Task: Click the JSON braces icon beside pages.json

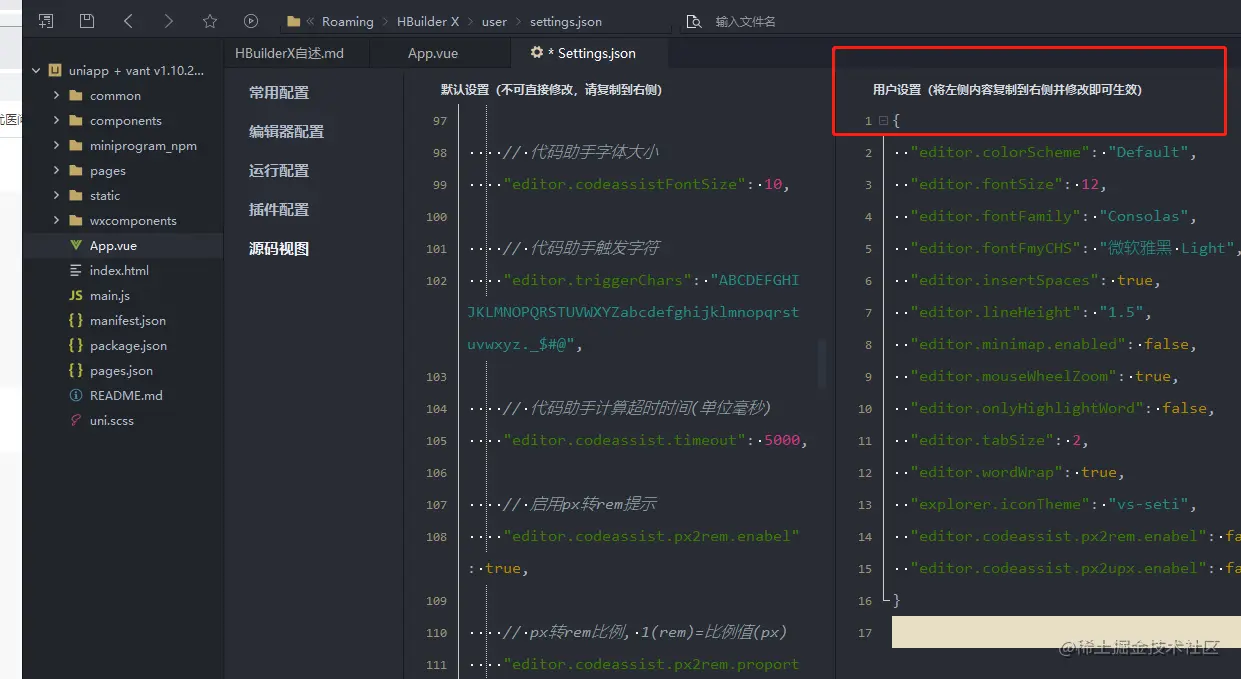Action: (76, 371)
